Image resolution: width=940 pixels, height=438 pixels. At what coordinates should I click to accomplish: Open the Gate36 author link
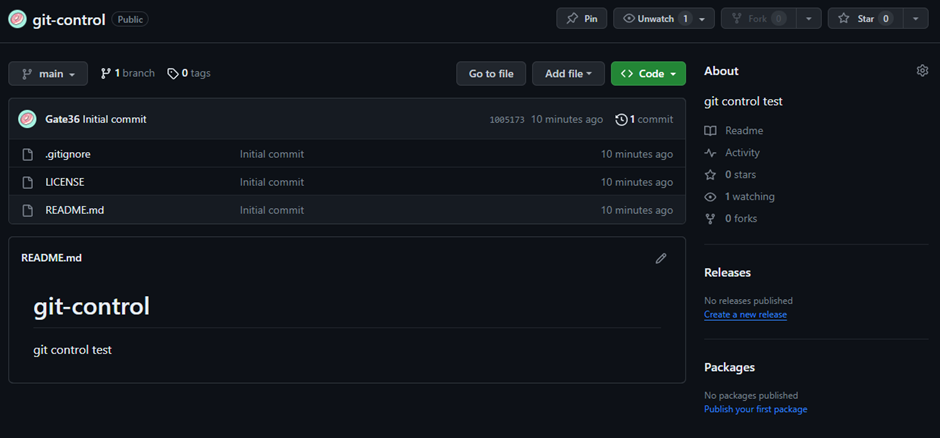tap(62, 119)
